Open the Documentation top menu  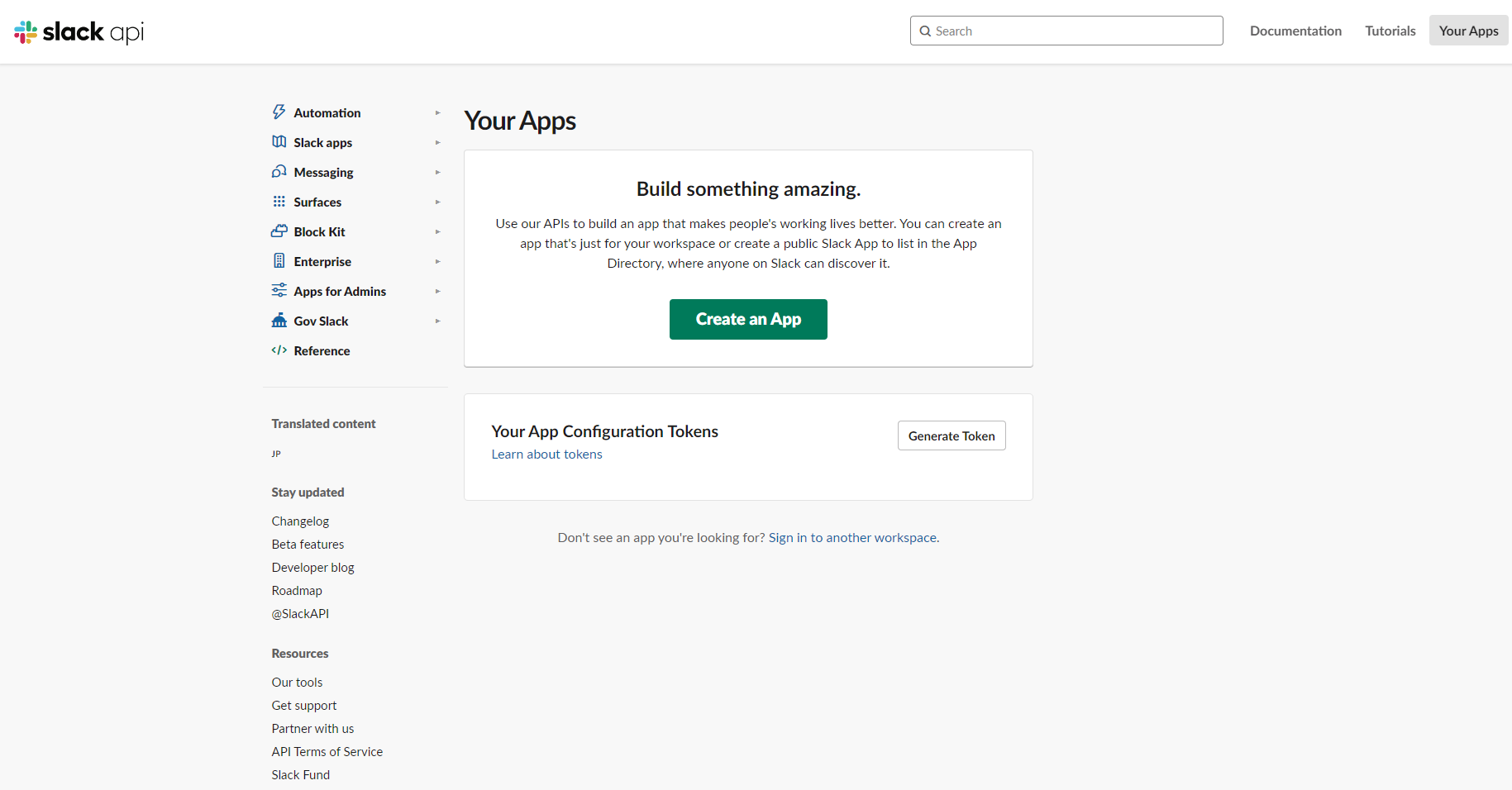tap(1295, 31)
